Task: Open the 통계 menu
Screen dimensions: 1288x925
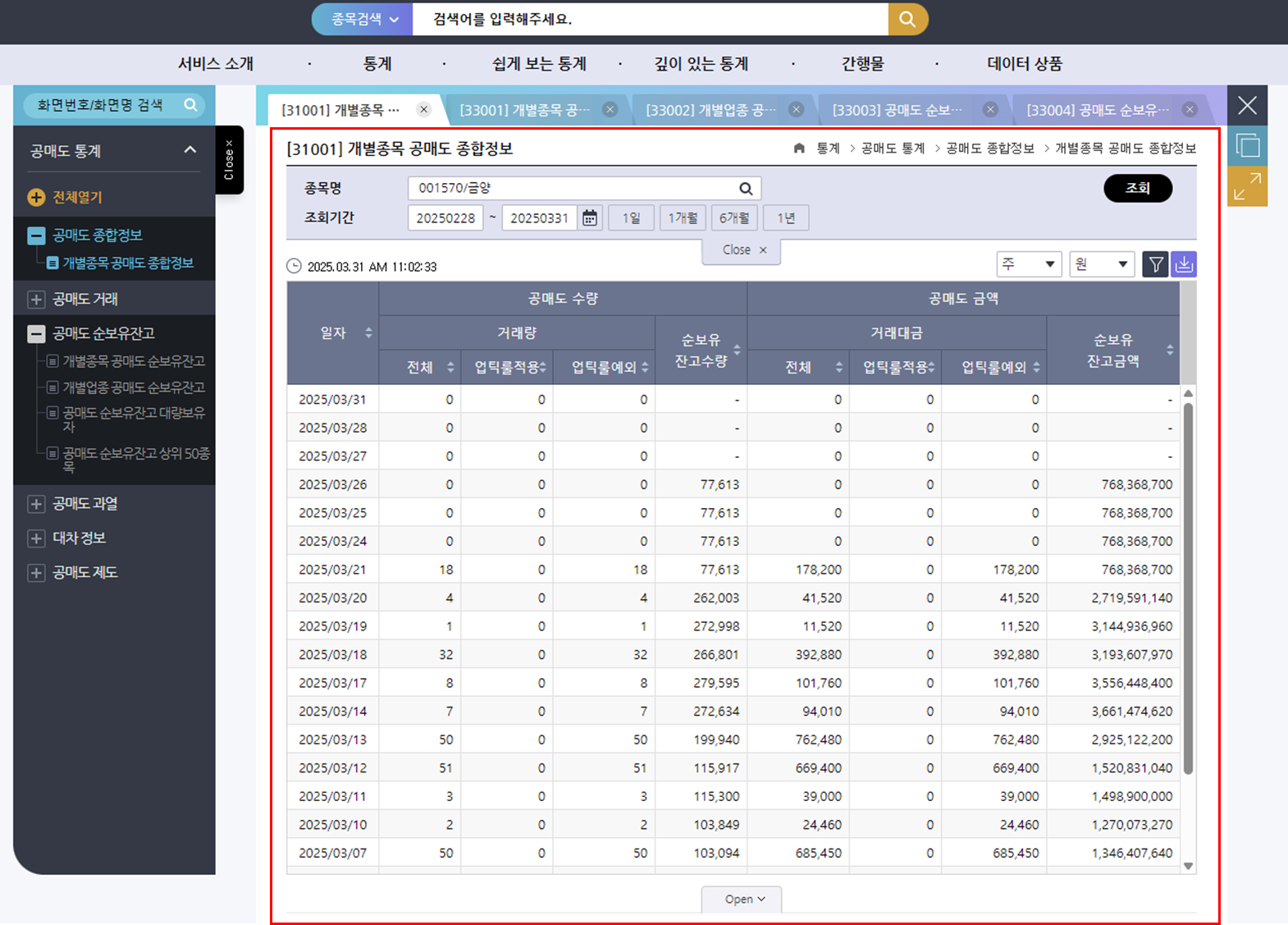Action: pos(377,64)
